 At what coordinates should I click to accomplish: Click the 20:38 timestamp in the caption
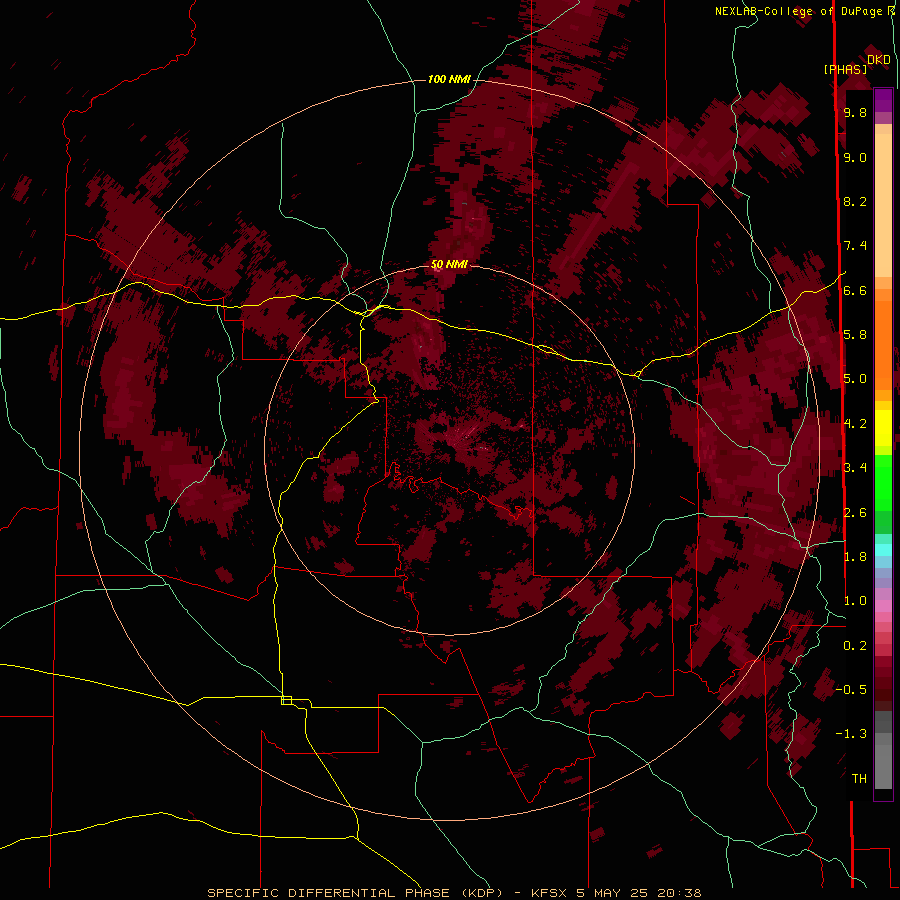coord(680,893)
